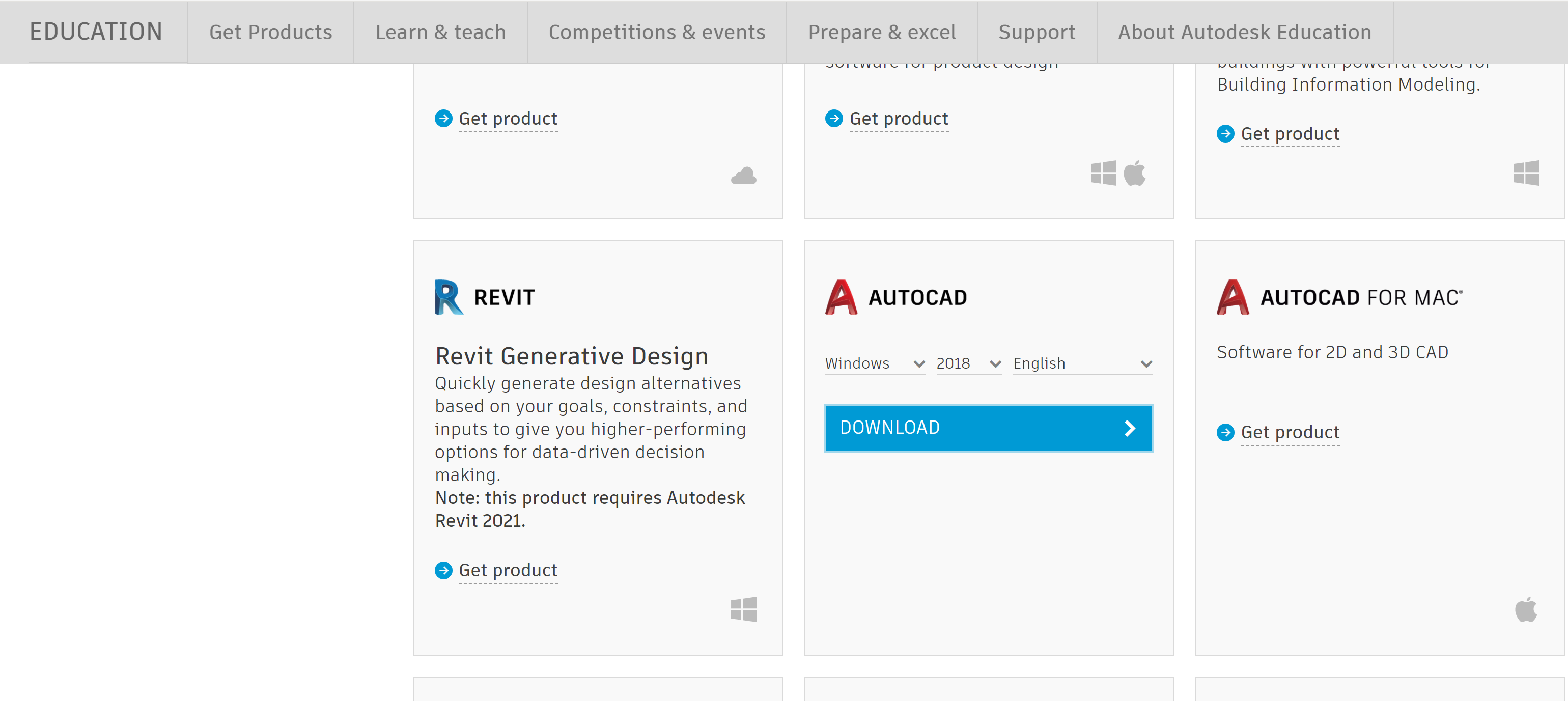
Task: Open the Get Products menu
Action: tap(270, 32)
